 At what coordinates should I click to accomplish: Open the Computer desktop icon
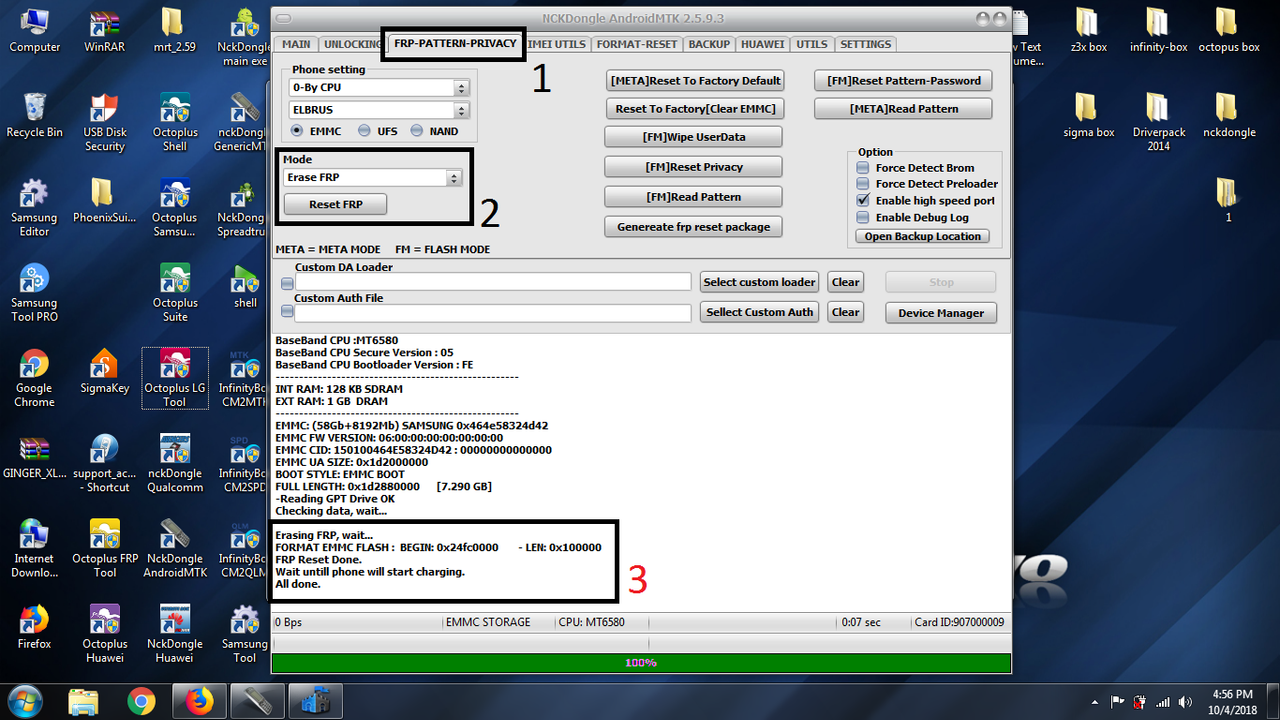coord(34,32)
